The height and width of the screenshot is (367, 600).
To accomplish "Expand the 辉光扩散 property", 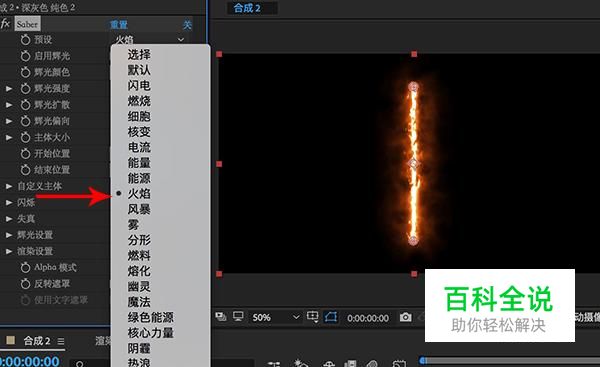I will pyautogui.click(x=9, y=104).
